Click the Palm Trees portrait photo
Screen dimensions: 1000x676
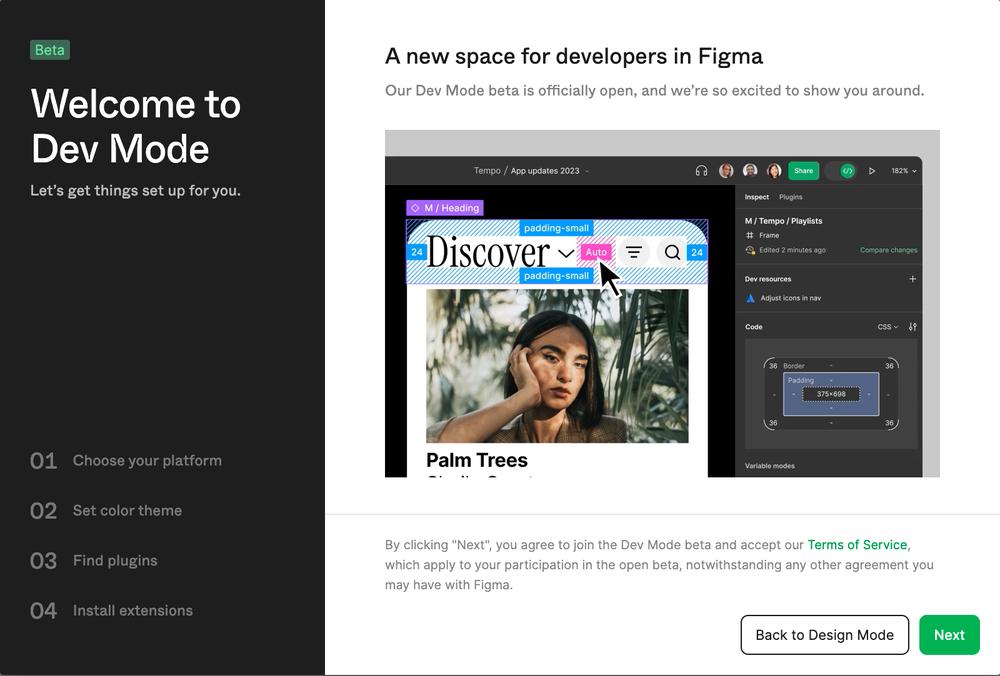[557, 366]
